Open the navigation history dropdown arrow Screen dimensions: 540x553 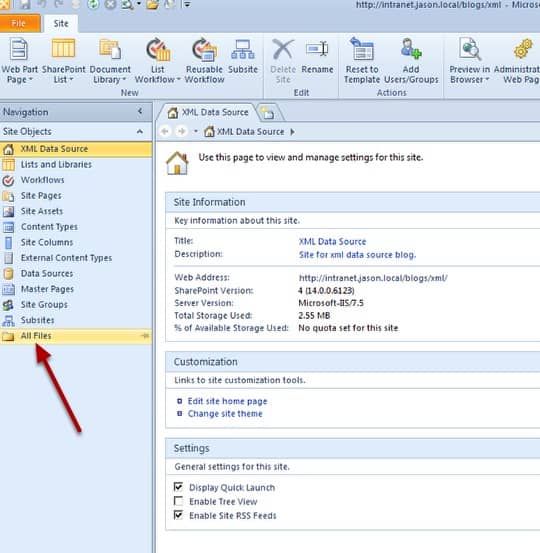(x=196, y=132)
